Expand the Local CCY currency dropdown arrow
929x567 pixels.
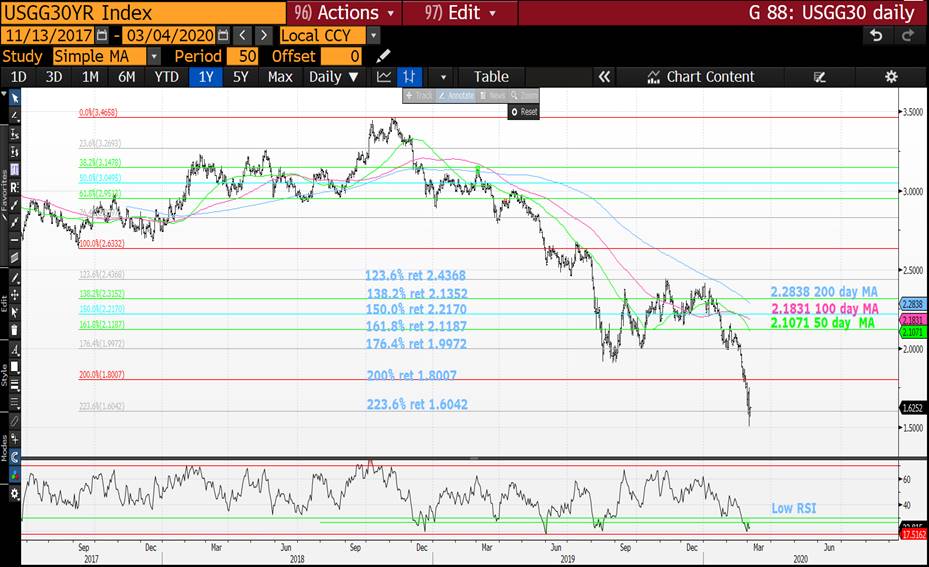coord(373,36)
